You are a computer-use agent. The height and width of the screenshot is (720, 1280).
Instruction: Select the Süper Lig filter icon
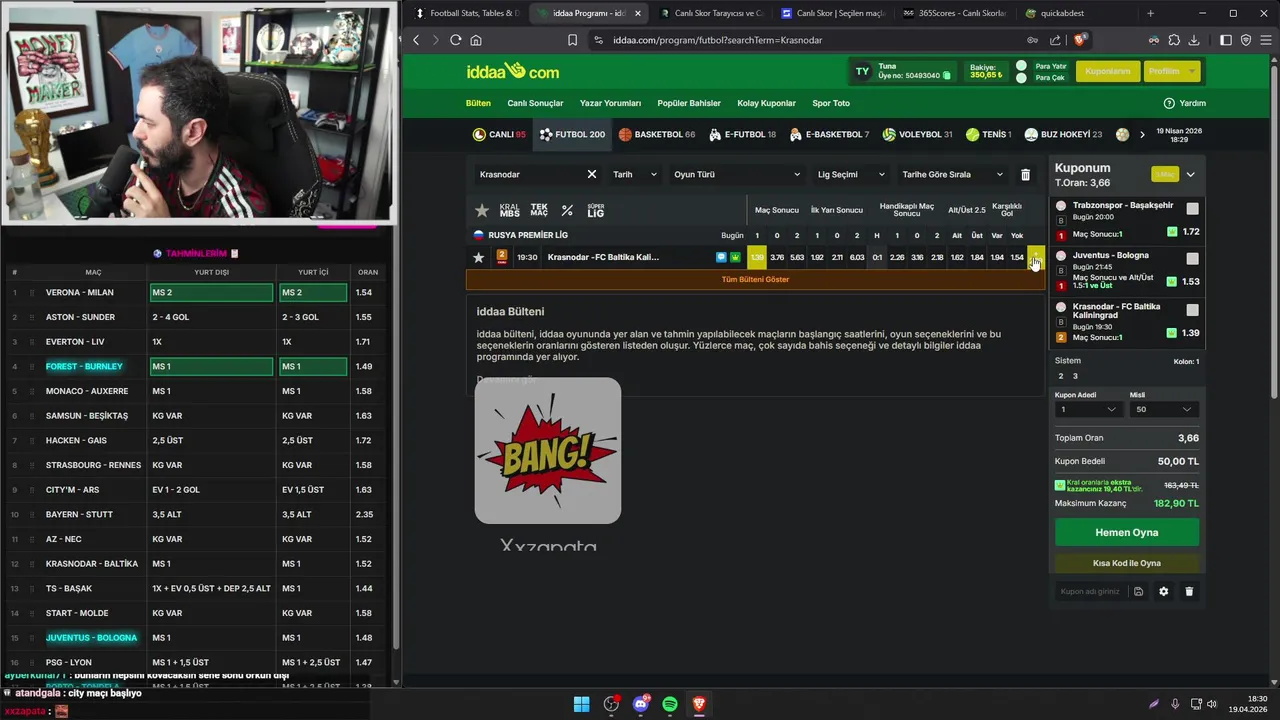[595, 210]
